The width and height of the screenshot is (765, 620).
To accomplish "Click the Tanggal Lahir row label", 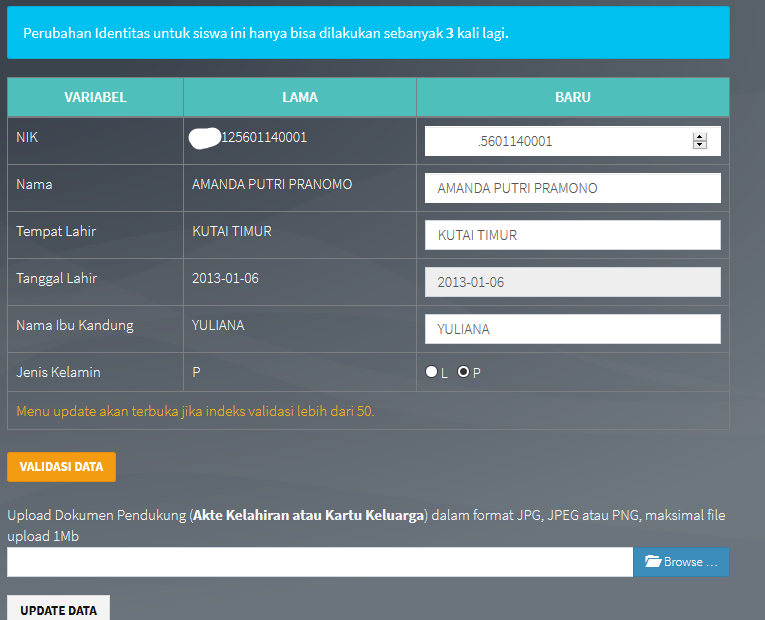I will click(x=57, y=279).
